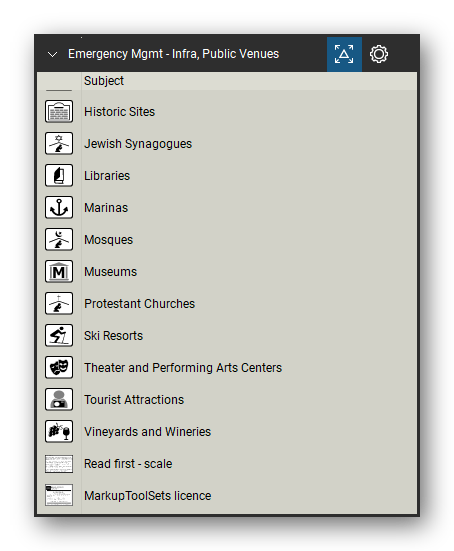
Task: Click the 'Jewish Synagogues' label
Action: point(138,144)
